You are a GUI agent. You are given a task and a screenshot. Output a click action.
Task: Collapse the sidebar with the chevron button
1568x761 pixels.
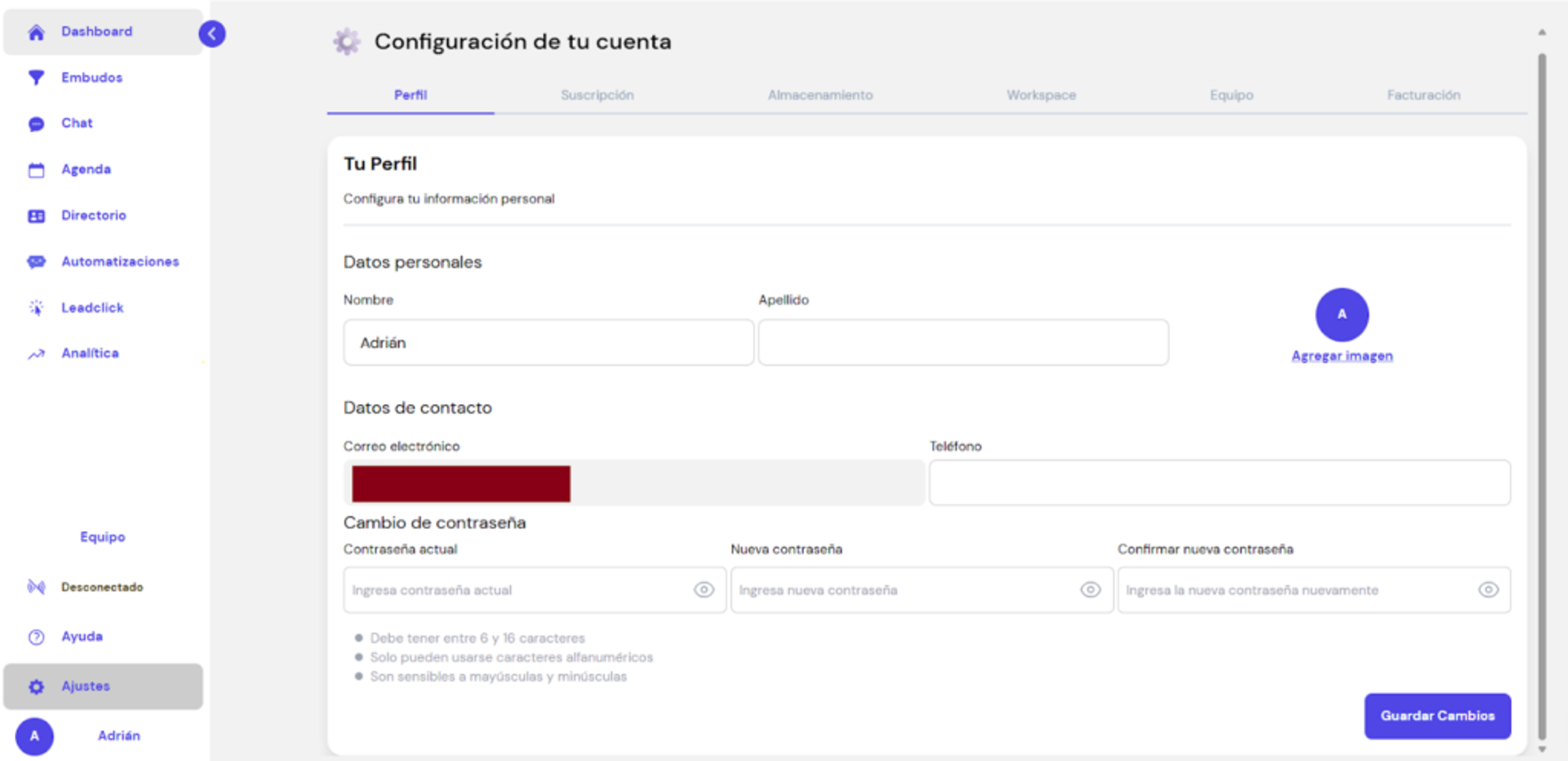212,33
